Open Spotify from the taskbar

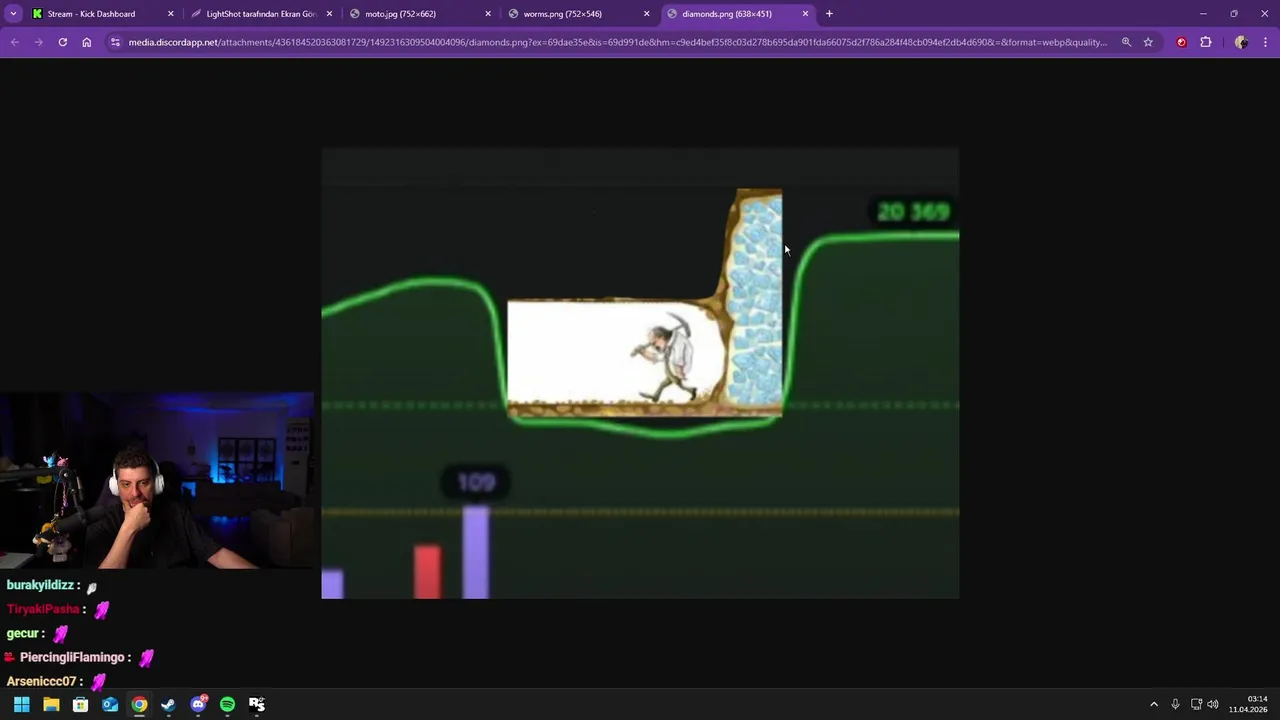coord(227,704)
